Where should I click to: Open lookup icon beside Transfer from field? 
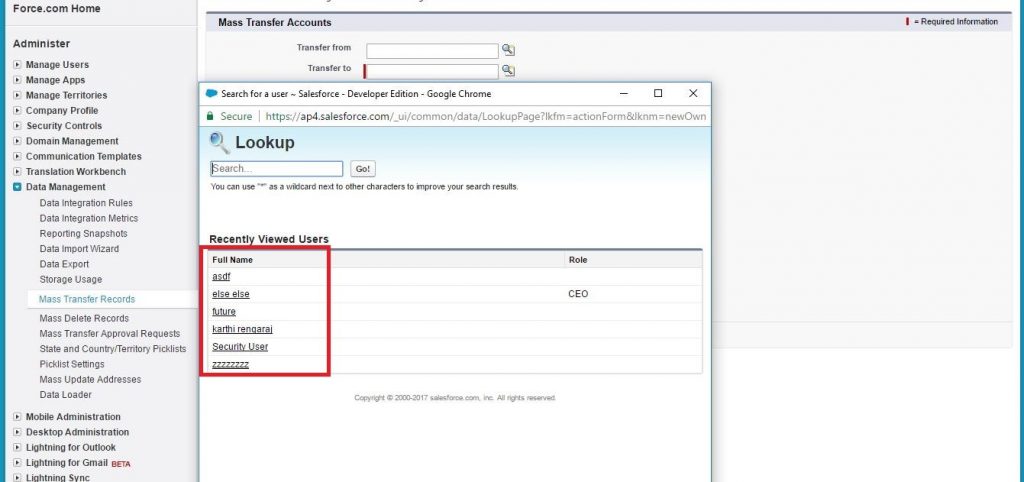pyautogui.click(x=508, y=50)
